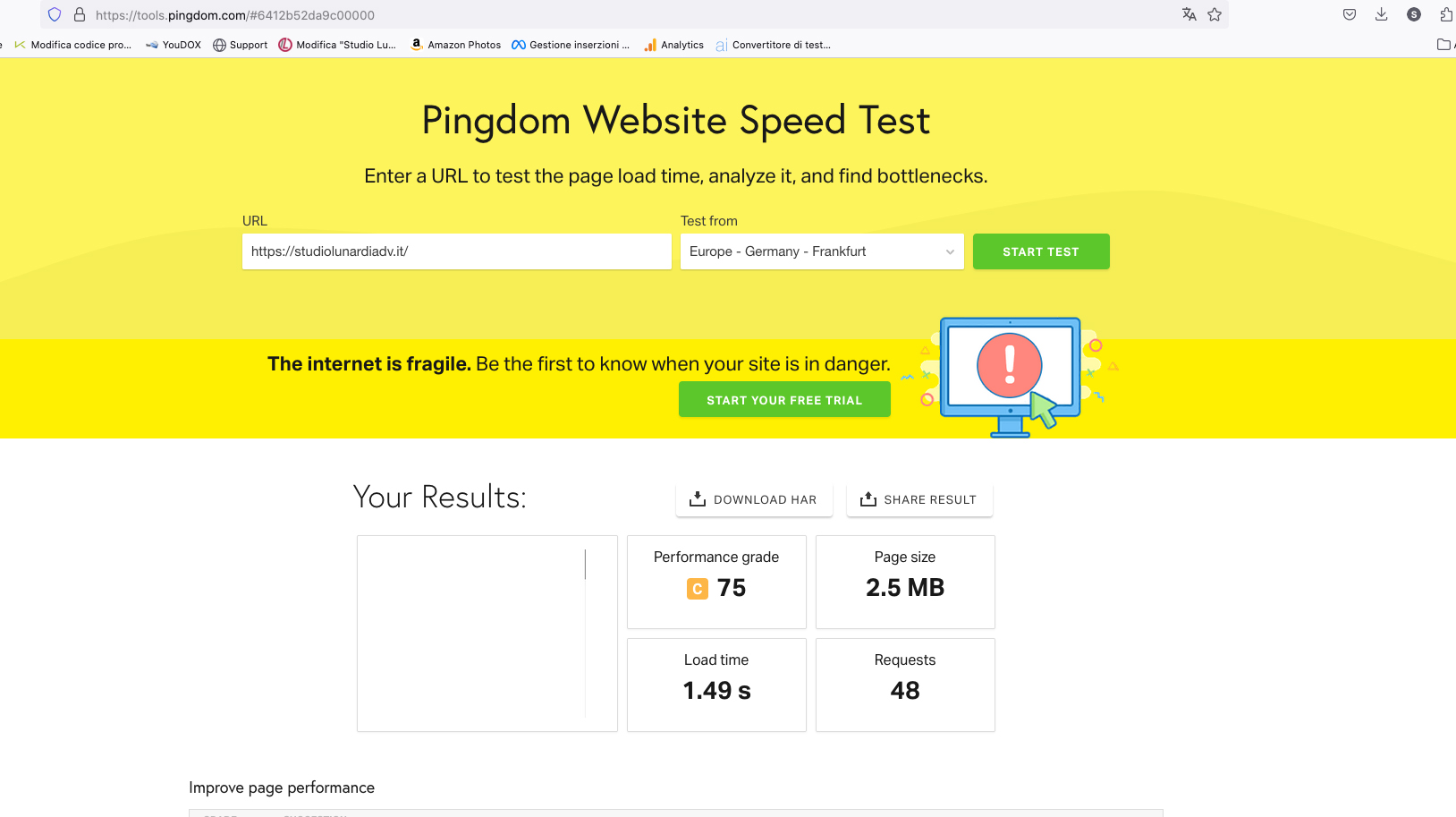This screenshot has width=1456, height=817.
Task: Open the Analytics bookmark
Action: 674,45
